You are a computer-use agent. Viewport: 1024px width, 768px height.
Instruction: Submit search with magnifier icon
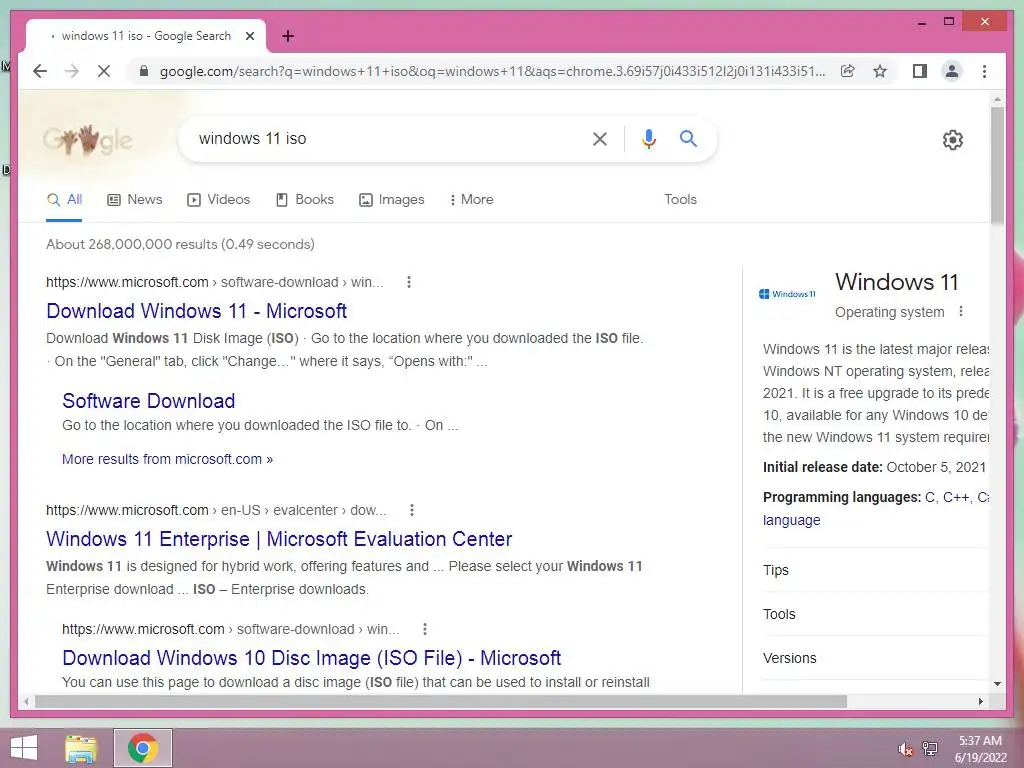688,138
